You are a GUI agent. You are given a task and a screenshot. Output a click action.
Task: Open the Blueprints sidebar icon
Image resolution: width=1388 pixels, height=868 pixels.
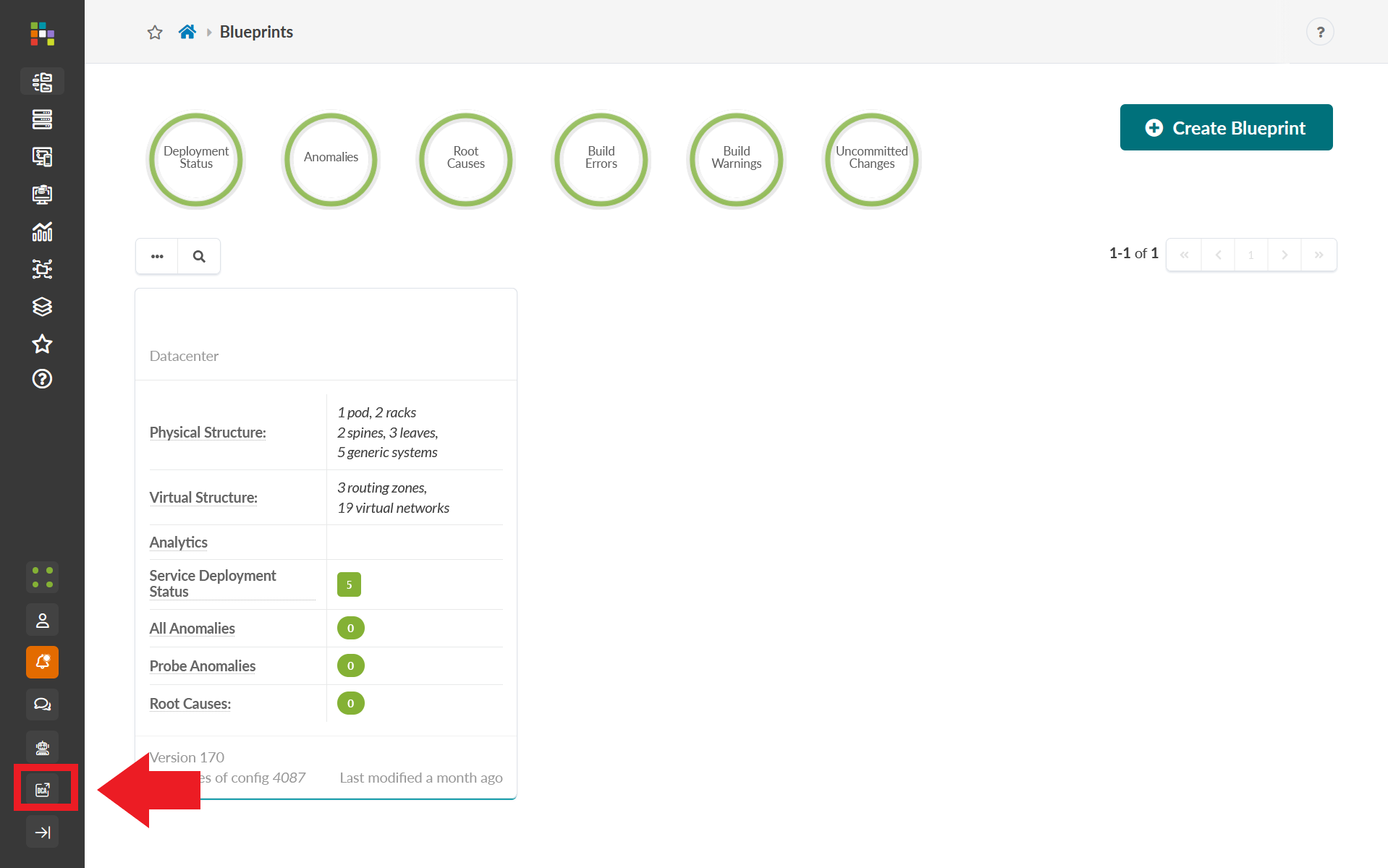(42, 82)
